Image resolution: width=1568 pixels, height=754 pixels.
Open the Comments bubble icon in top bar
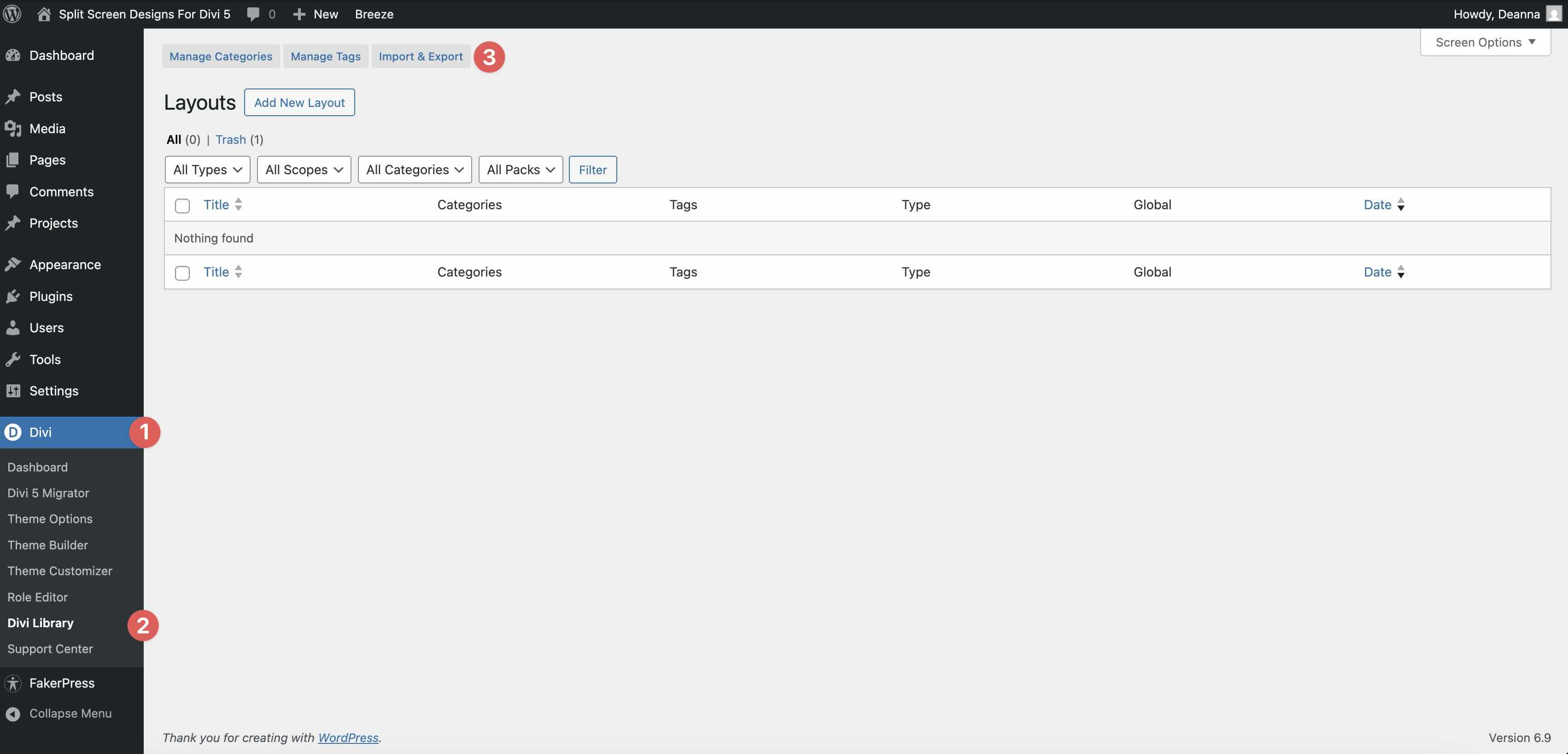(253, 13)
